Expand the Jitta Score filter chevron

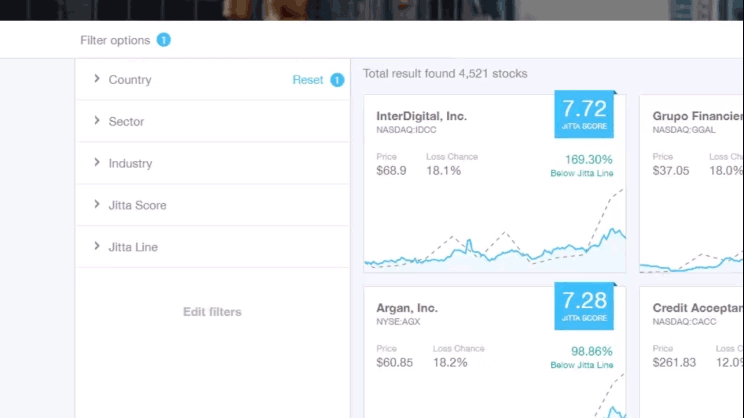(97, 204)
